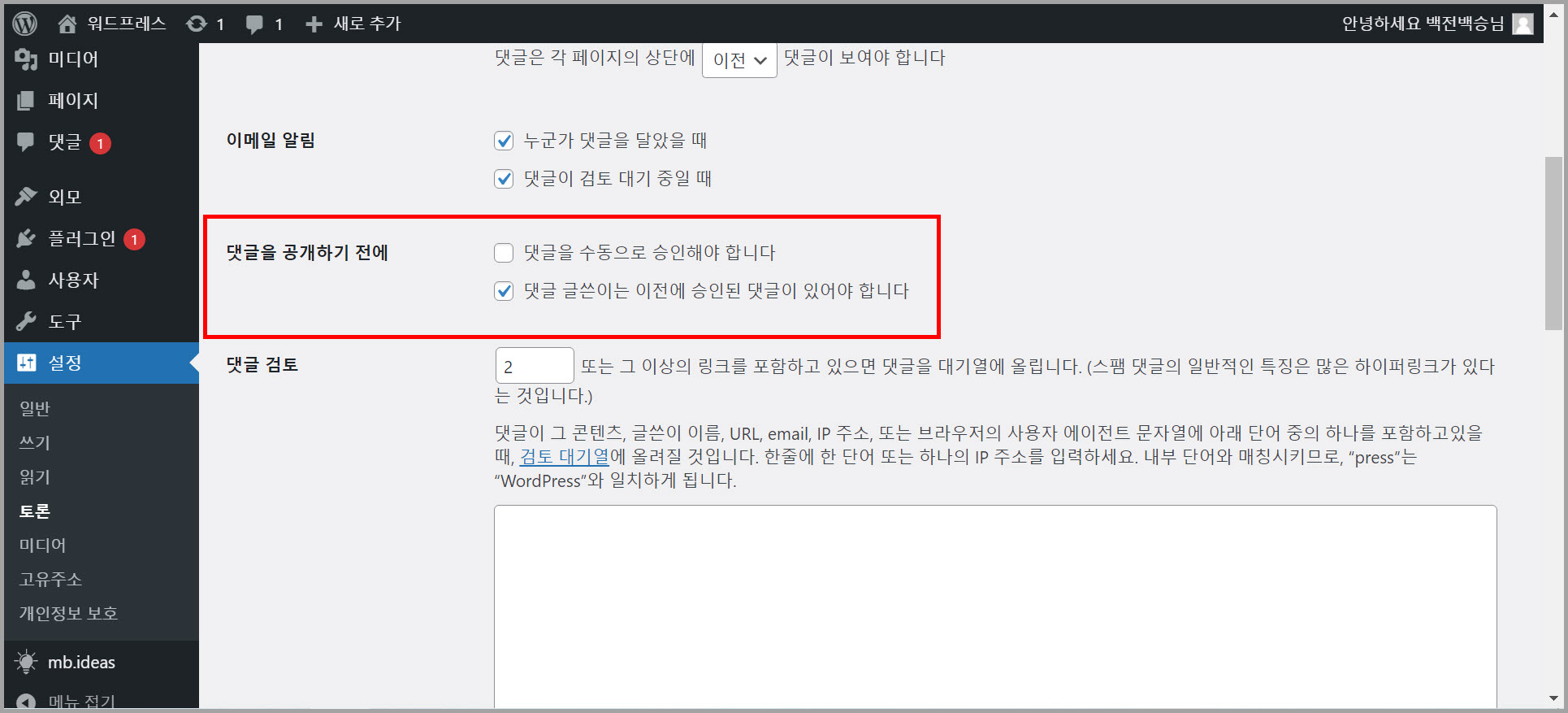Click the 메뉴 접기 collapse arrow icon
This screenshot has height=713, width=1568.
[26, 702]
